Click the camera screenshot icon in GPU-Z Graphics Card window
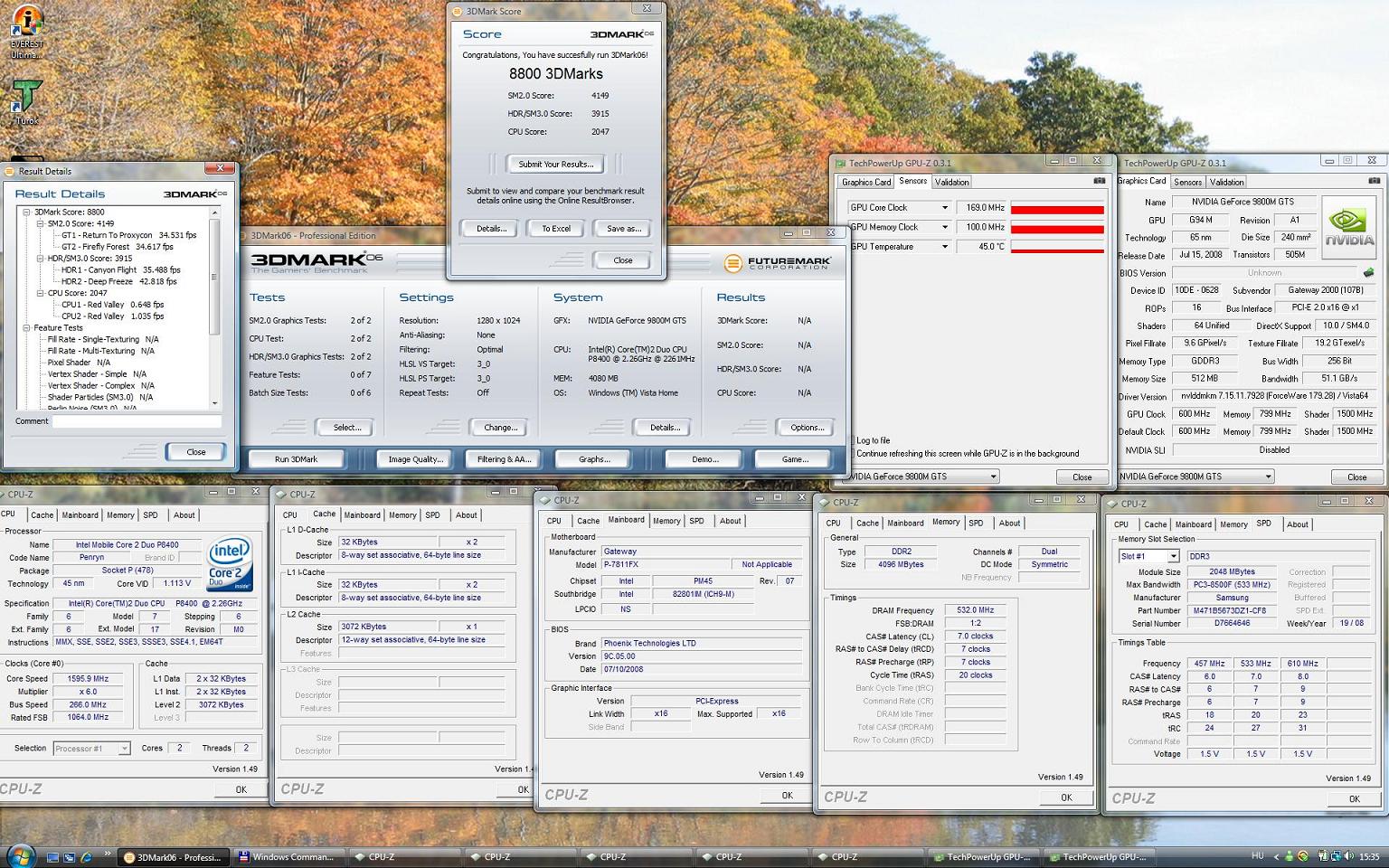 (1374, 181)
